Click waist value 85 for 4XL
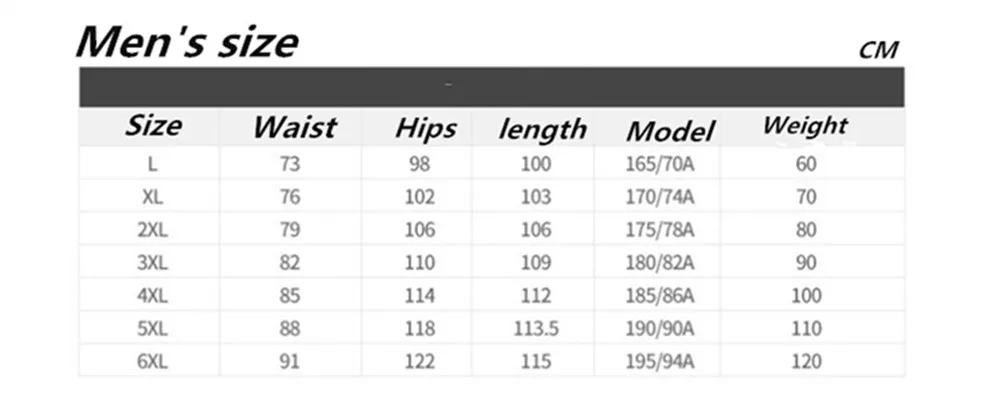The image size is (1000, 420). coord(290,296)
